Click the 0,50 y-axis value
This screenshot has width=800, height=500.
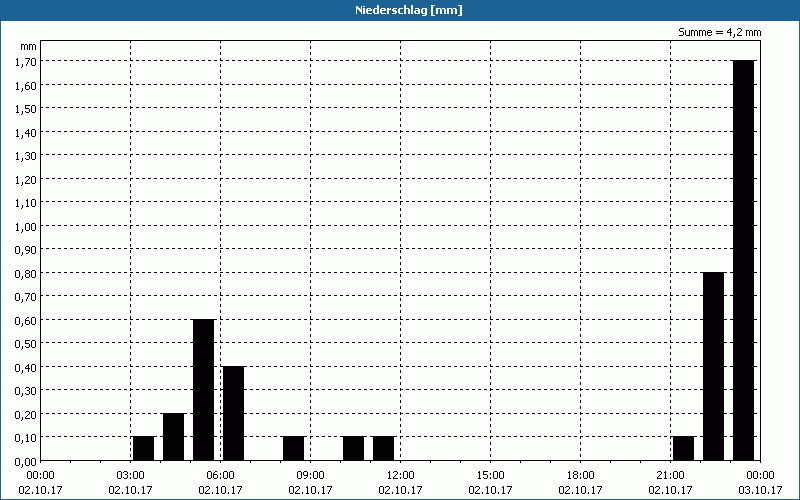pos(26,344)
